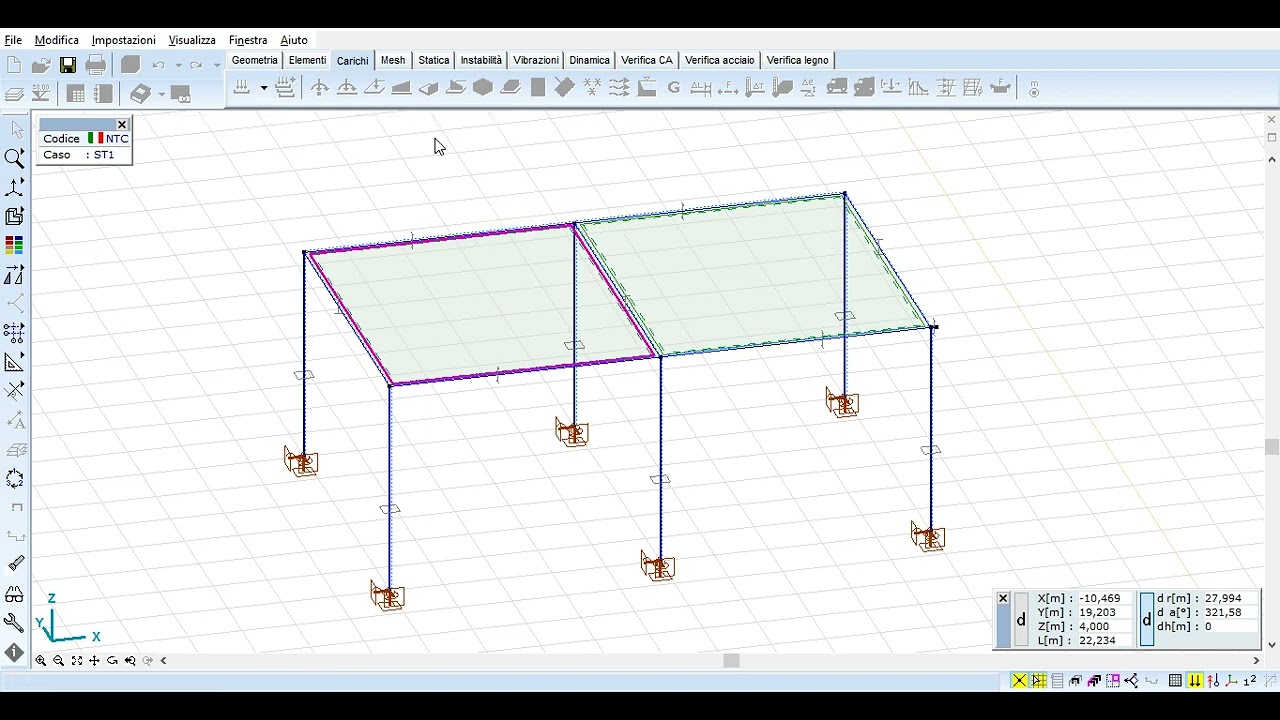Expand the load case dropdown arrow

tap(263, 88)
